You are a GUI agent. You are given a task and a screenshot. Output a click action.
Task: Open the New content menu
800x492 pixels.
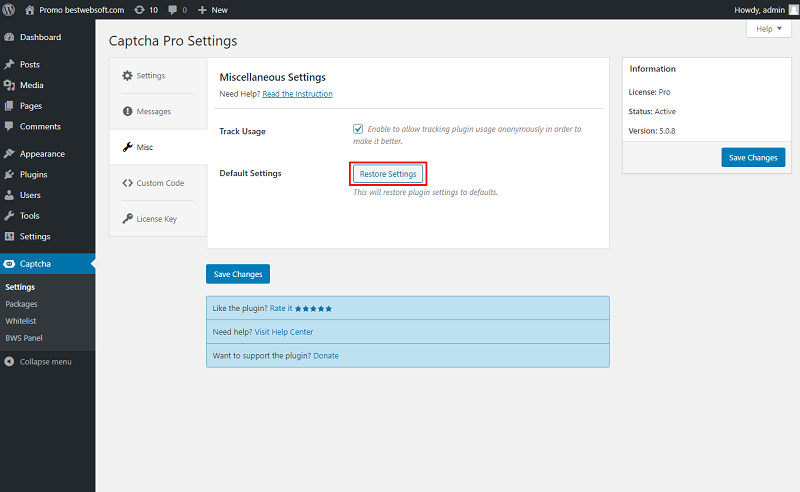pyautogui.click(x=213, y=10)
